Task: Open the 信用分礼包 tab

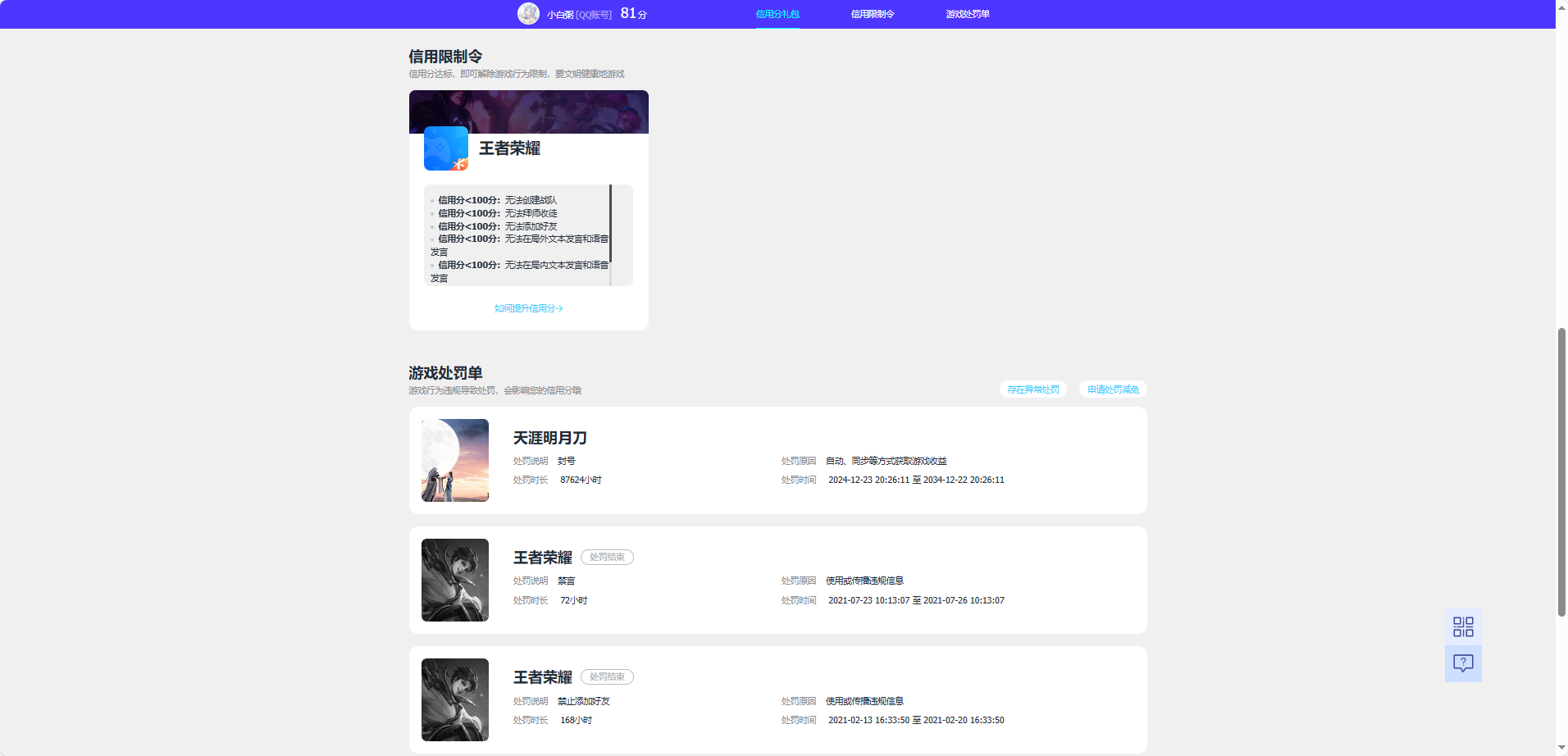Action: (777, 14)
